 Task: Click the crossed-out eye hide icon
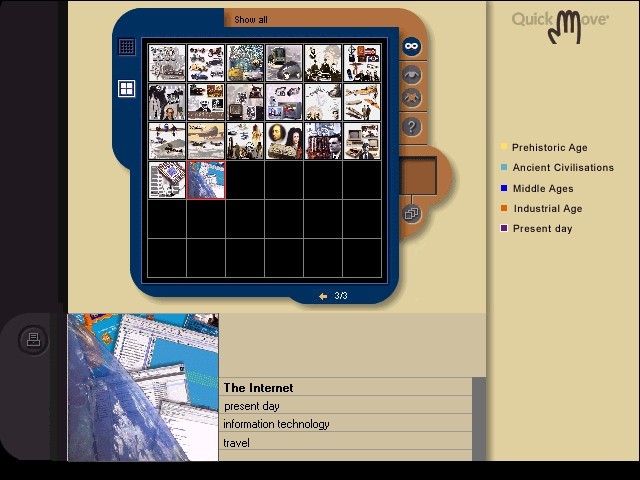coord(411,98)
